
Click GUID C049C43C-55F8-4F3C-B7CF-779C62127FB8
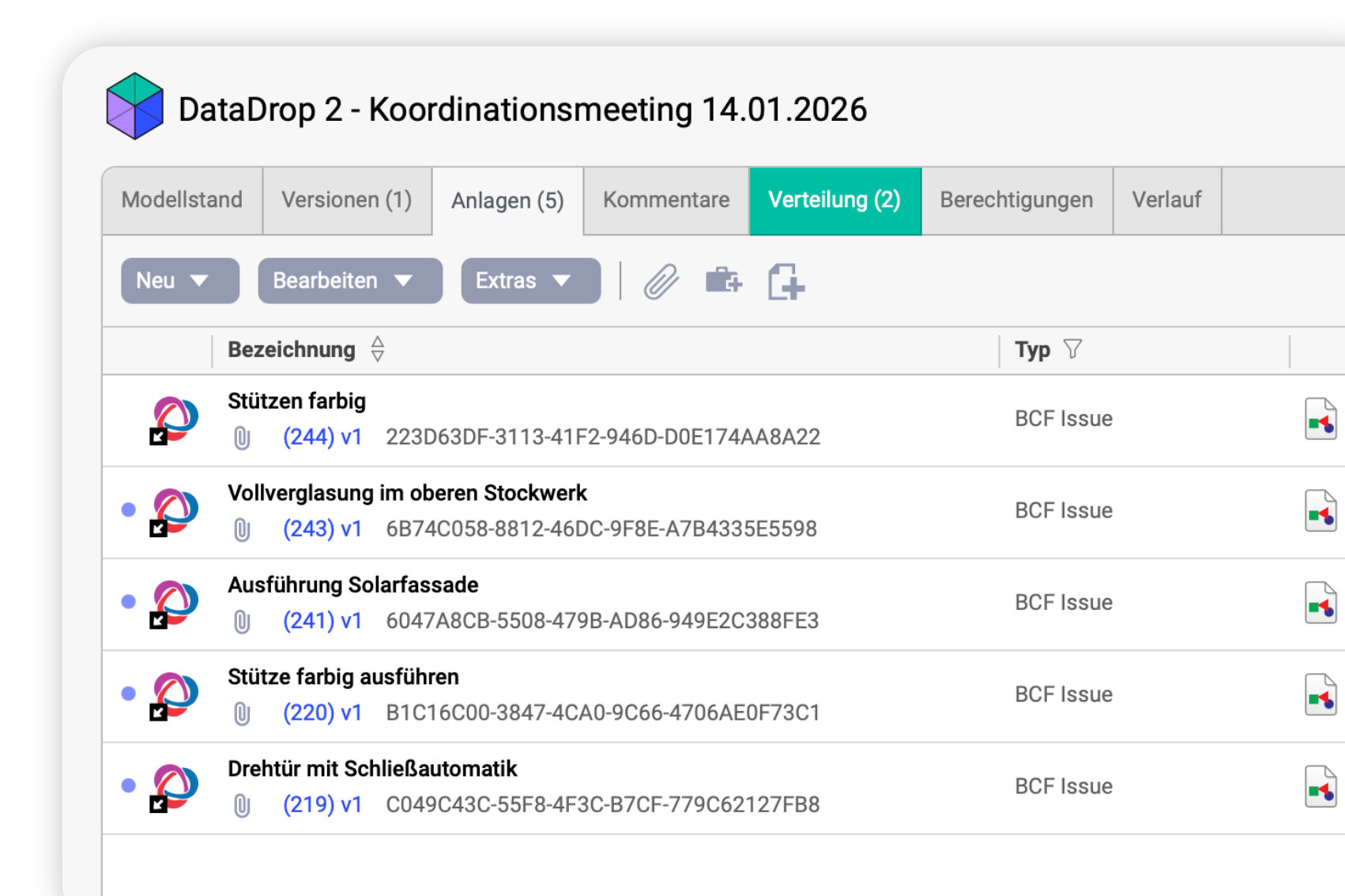pyautogui.click(x=603, y=804)
